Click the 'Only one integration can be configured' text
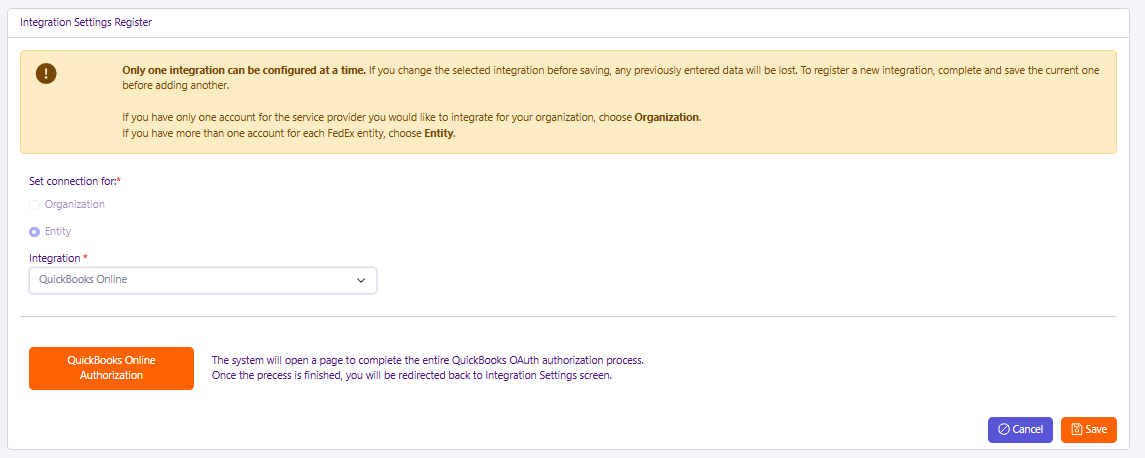Image resolution: width=1145 pixels, height=458 pixels. tap(244, 71)
